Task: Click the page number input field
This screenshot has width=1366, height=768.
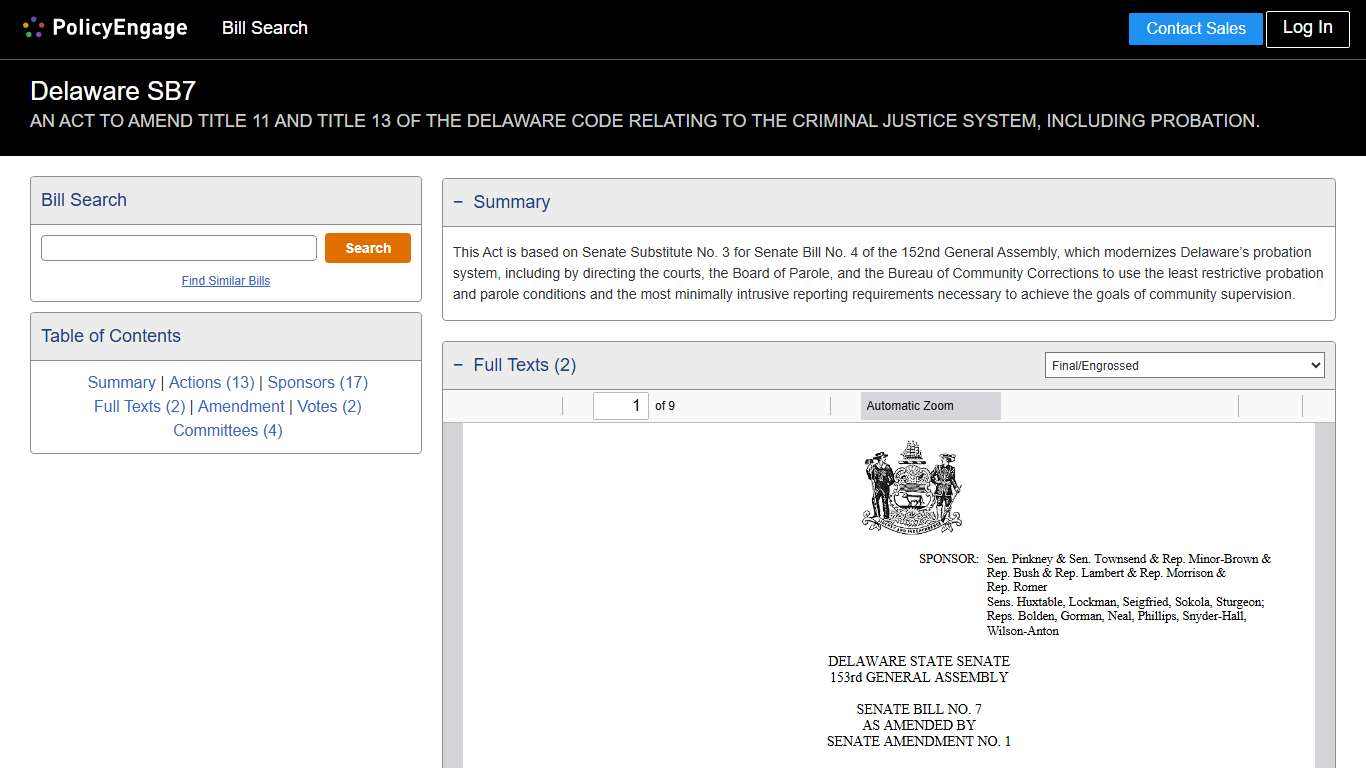Action: [621, 406]
